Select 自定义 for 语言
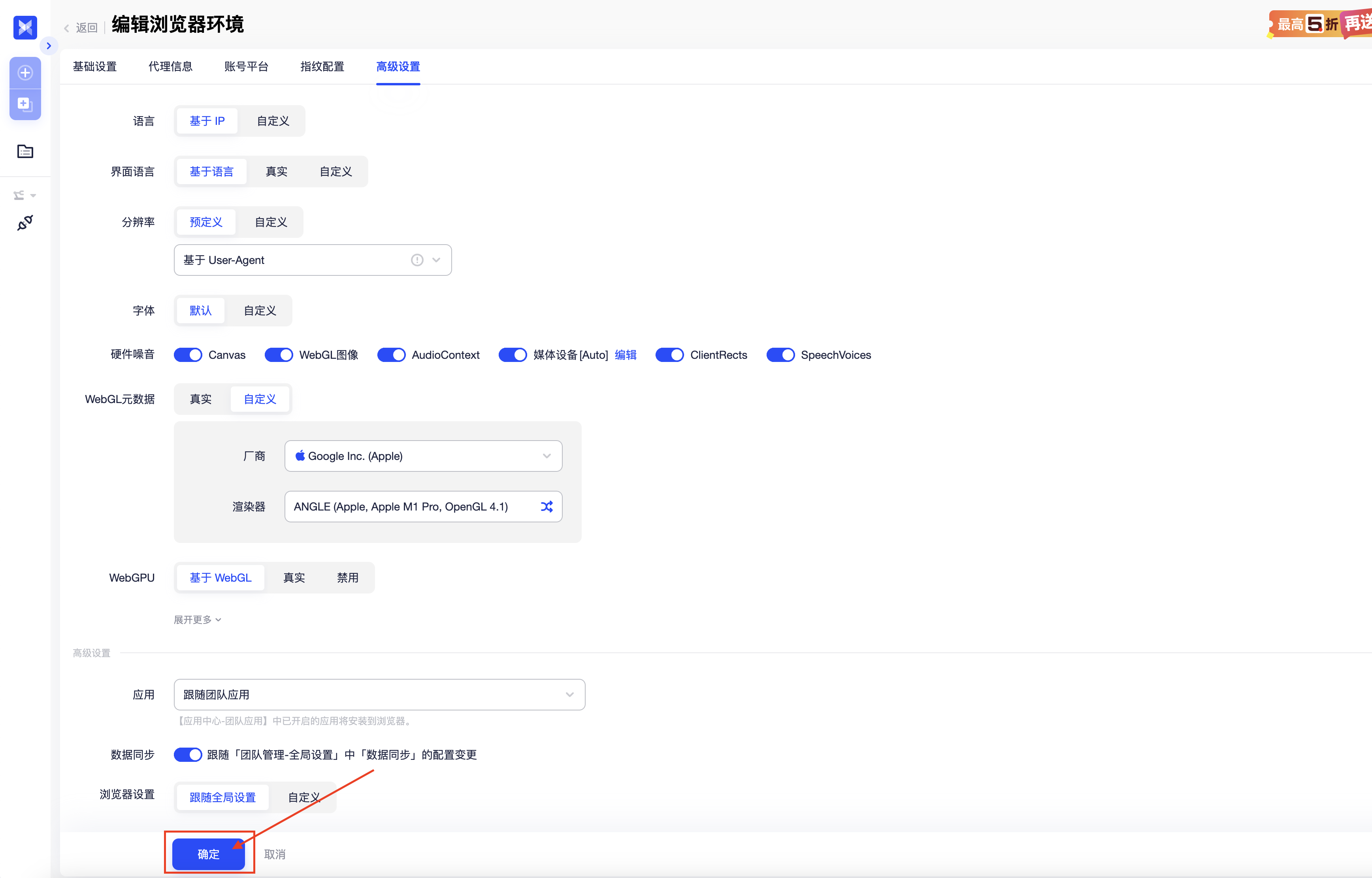The image size is (1372, 878). pyautogui.click(x=273, y=121)
